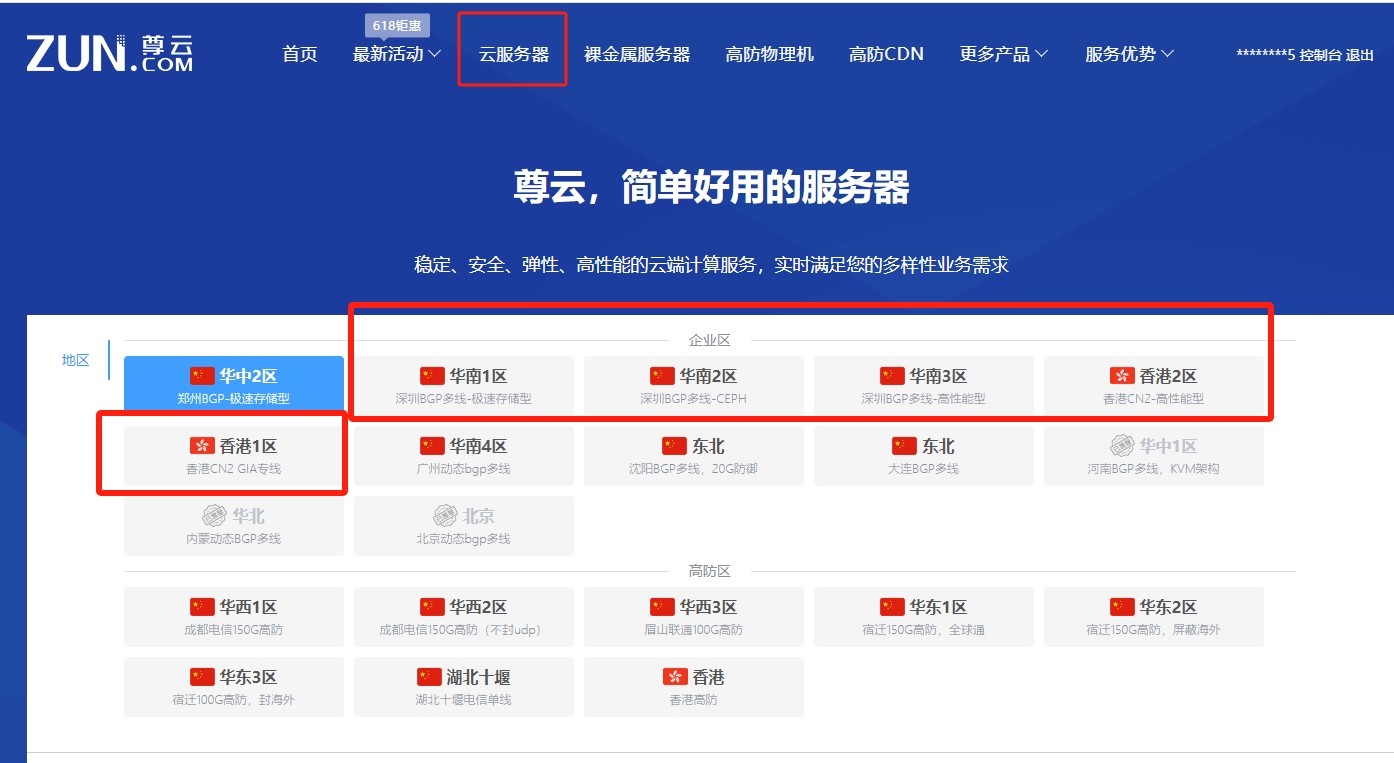
Task: Go to 裸金属服务器 page
Action: (x=637, y=54)
